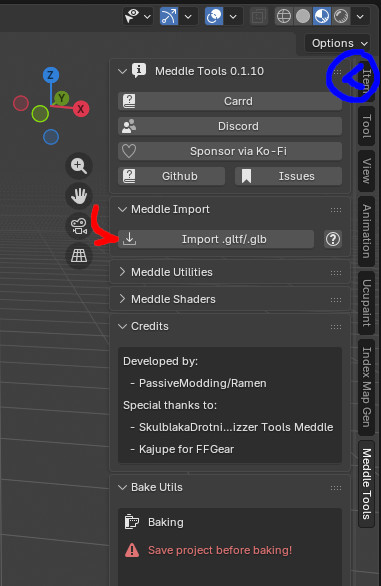Switch to the Ucupaint sidebar tab

coord(366,303)
